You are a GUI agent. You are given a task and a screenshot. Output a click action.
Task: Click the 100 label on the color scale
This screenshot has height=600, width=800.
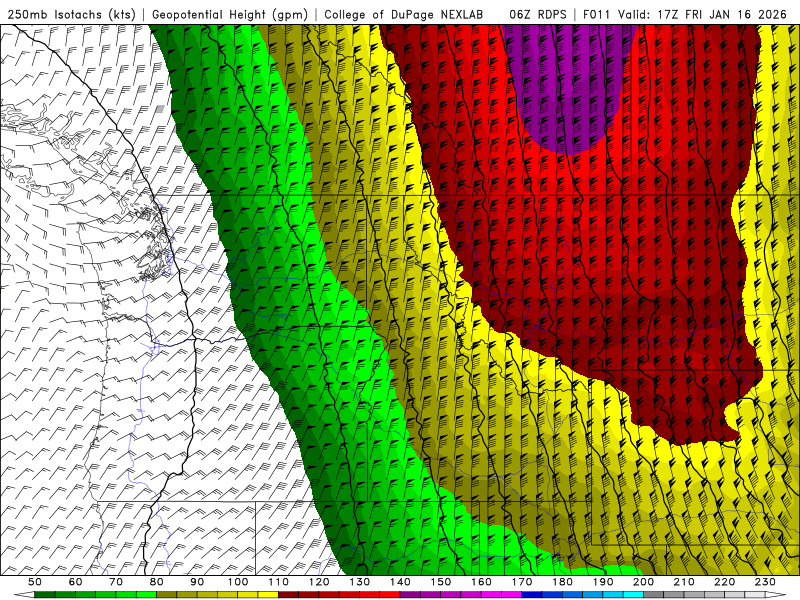238,582
